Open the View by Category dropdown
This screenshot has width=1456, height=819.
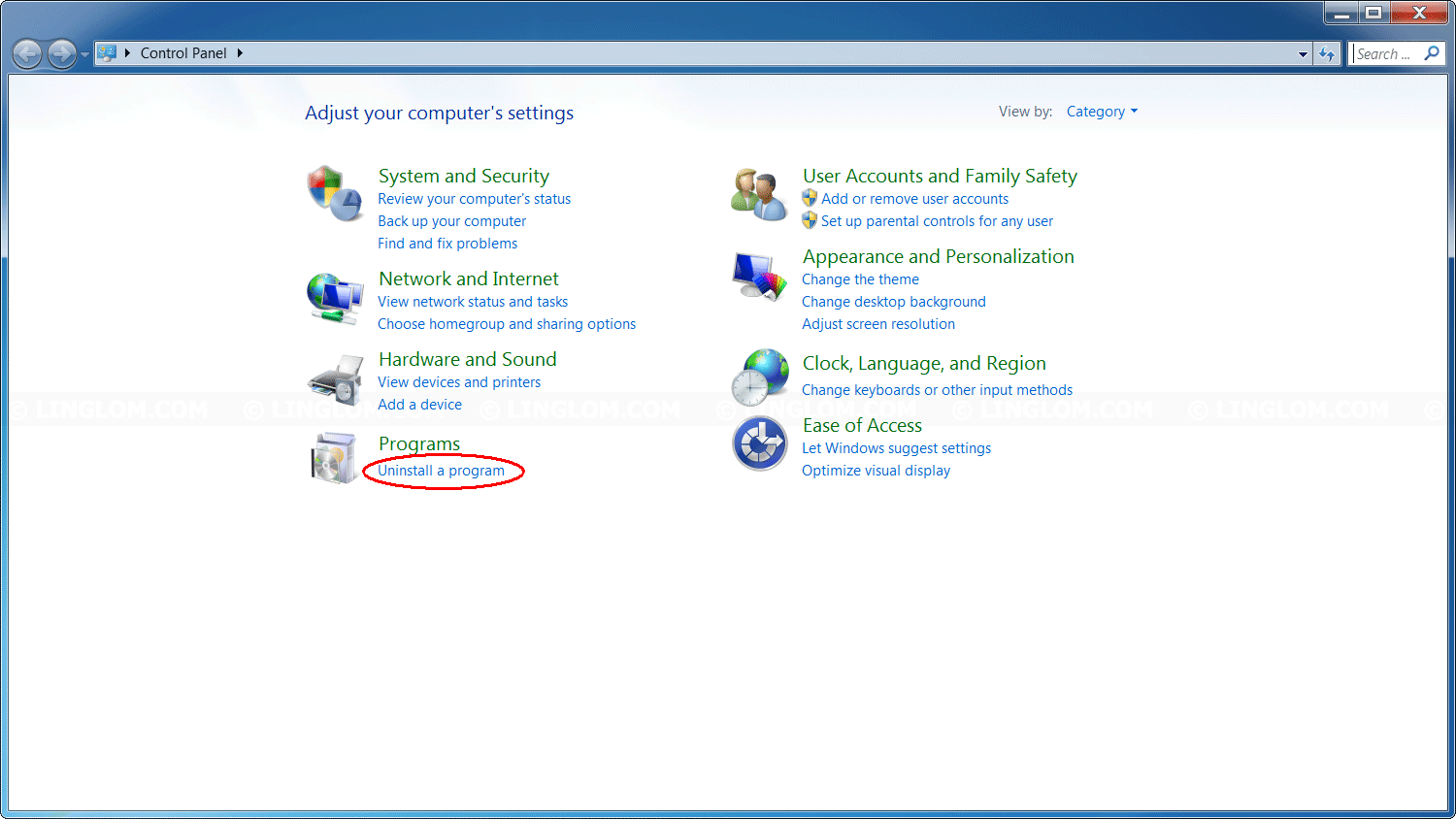tap(1102, 112)
